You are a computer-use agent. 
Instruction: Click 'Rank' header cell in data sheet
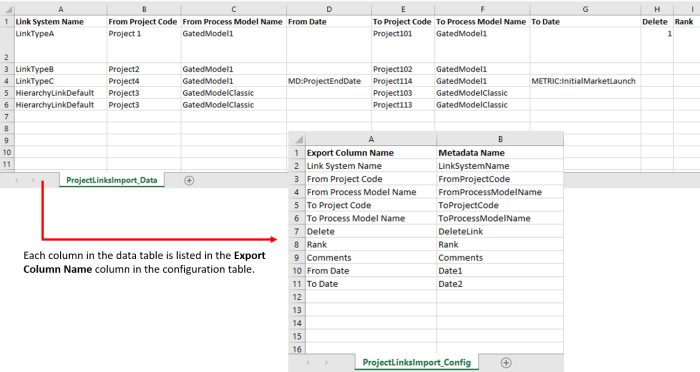686,21
